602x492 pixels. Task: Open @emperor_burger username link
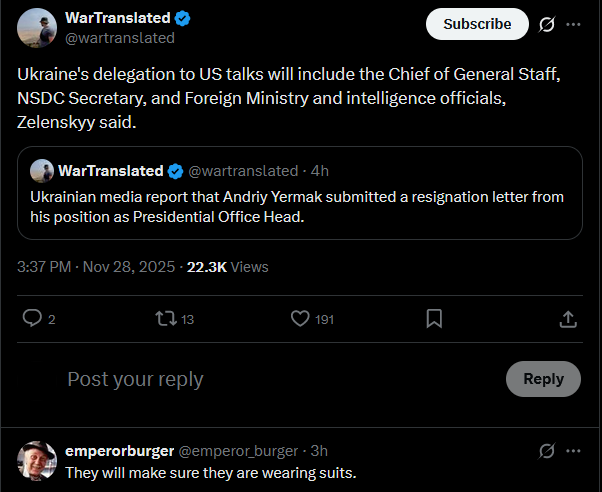click(x=238, y=451)
